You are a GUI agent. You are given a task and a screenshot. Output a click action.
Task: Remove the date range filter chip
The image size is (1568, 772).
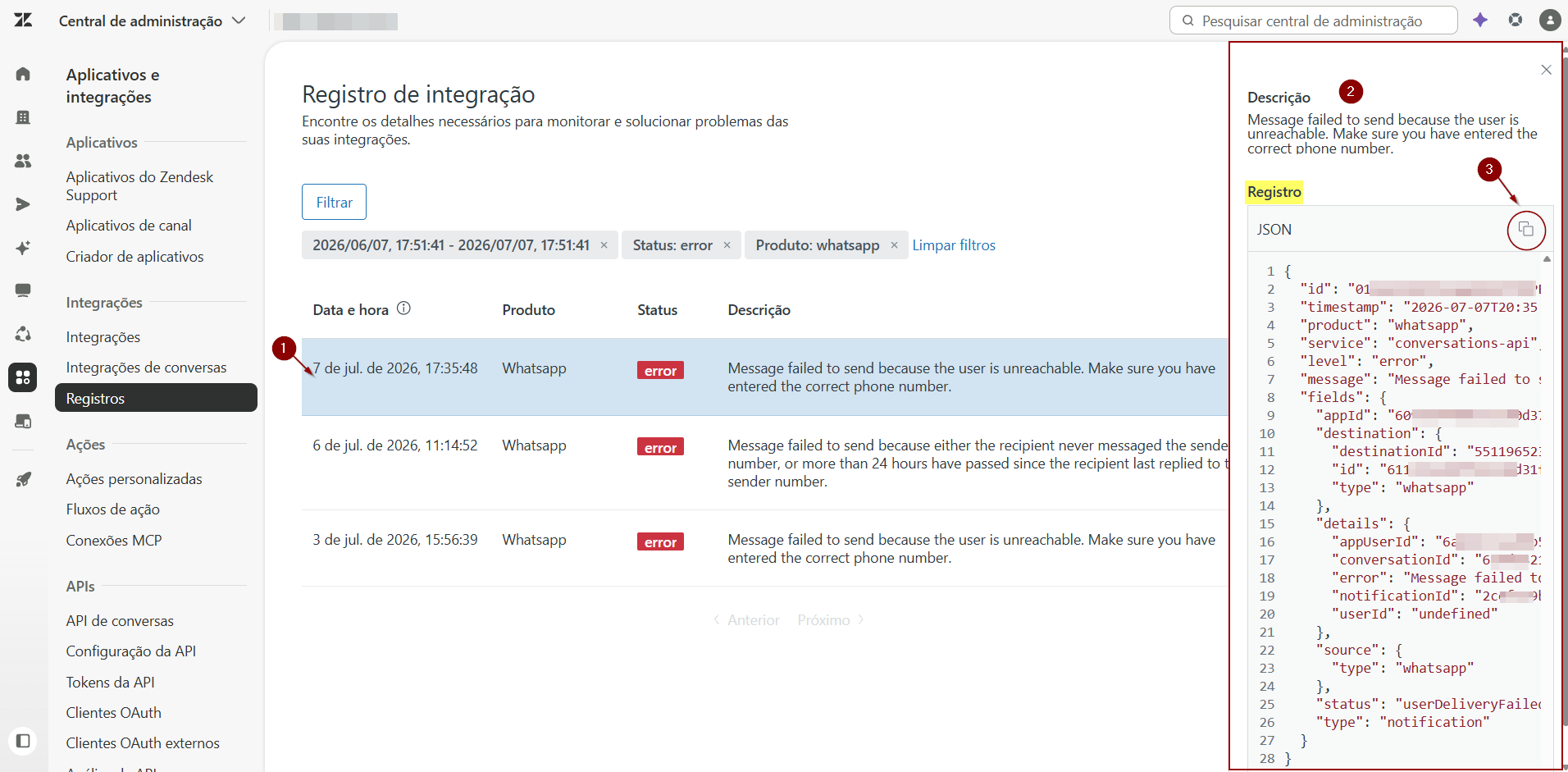(x=604, y=245)
